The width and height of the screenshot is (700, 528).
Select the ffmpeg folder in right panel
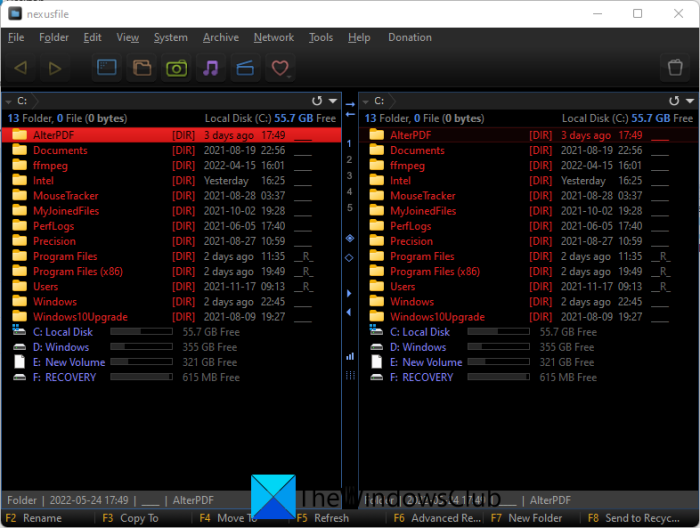(x=529, y=166)
